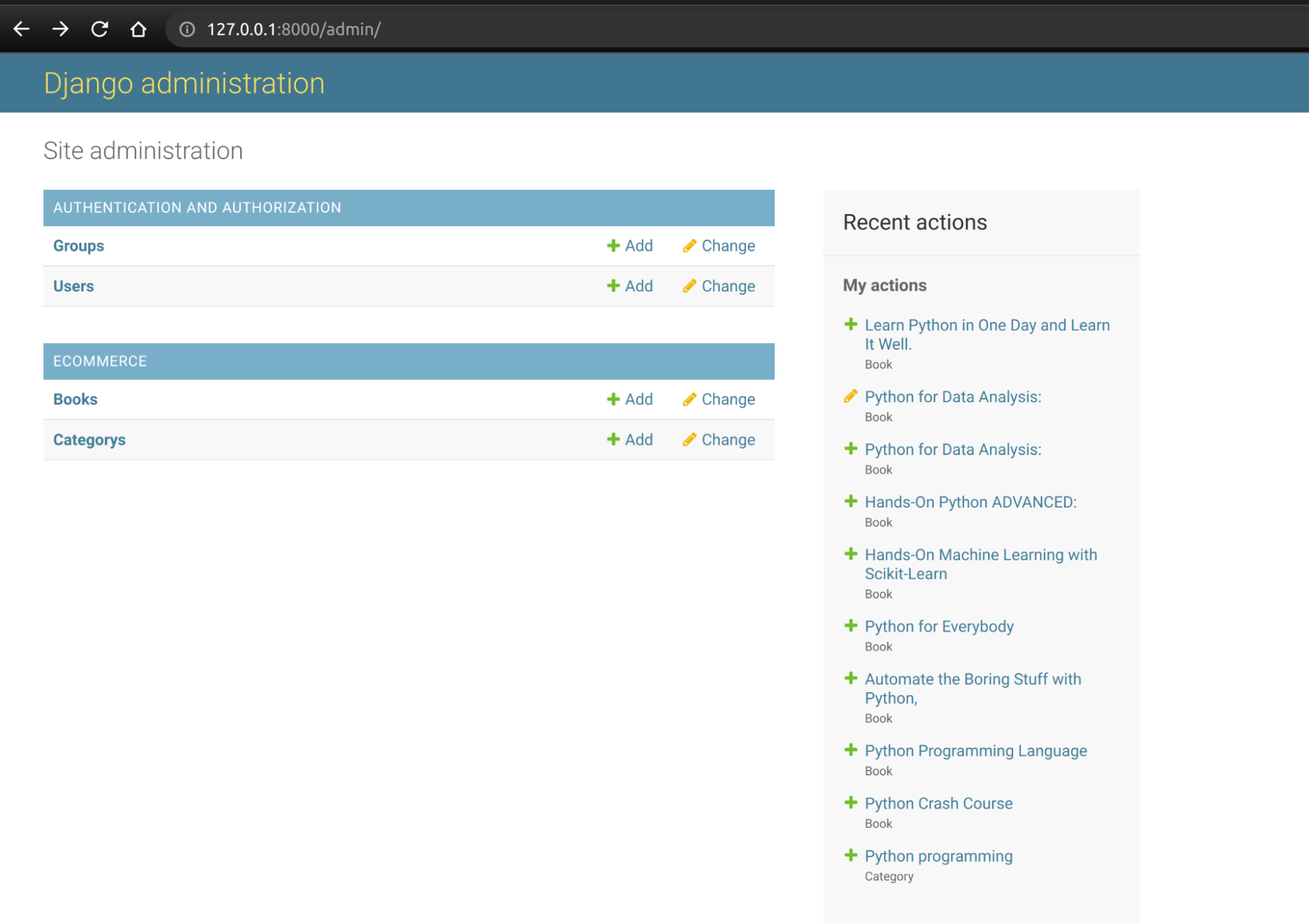
Task: Click the browser home icon
Action: coord(138,29)
